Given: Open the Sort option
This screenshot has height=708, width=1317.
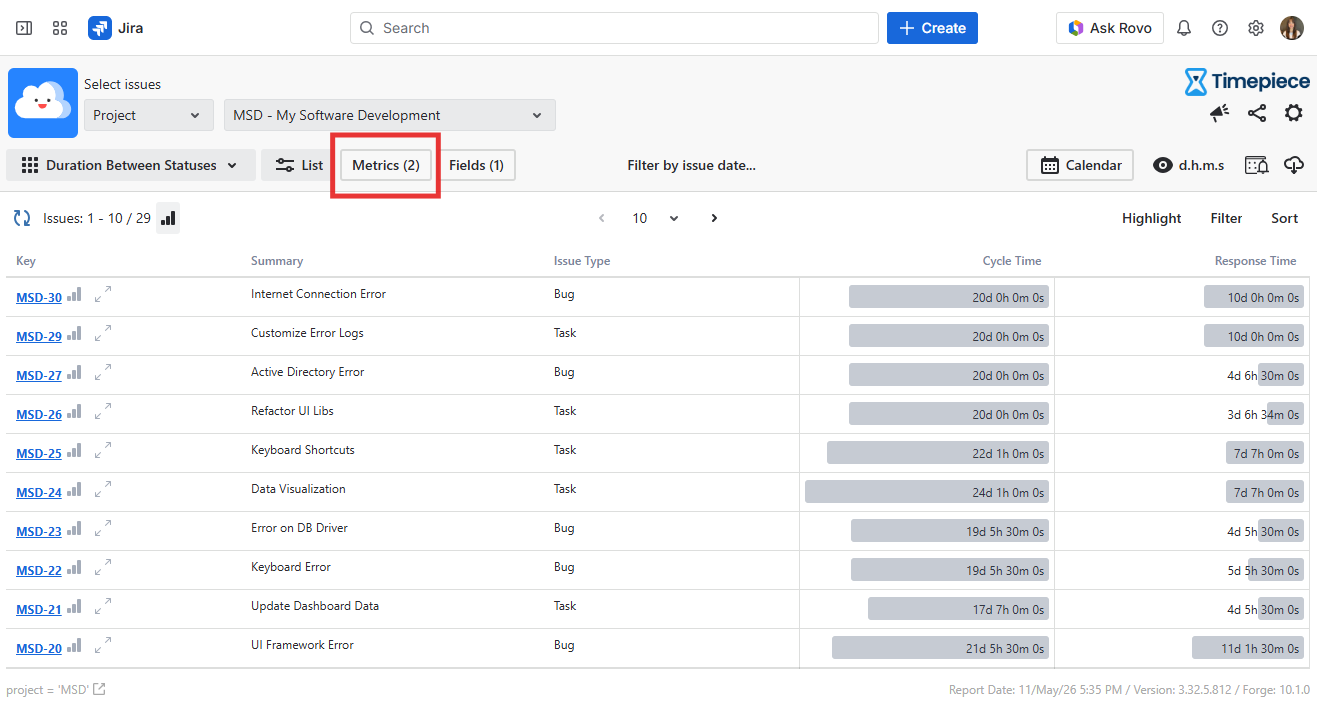Looking at the screenshot, I should 1285,218.
